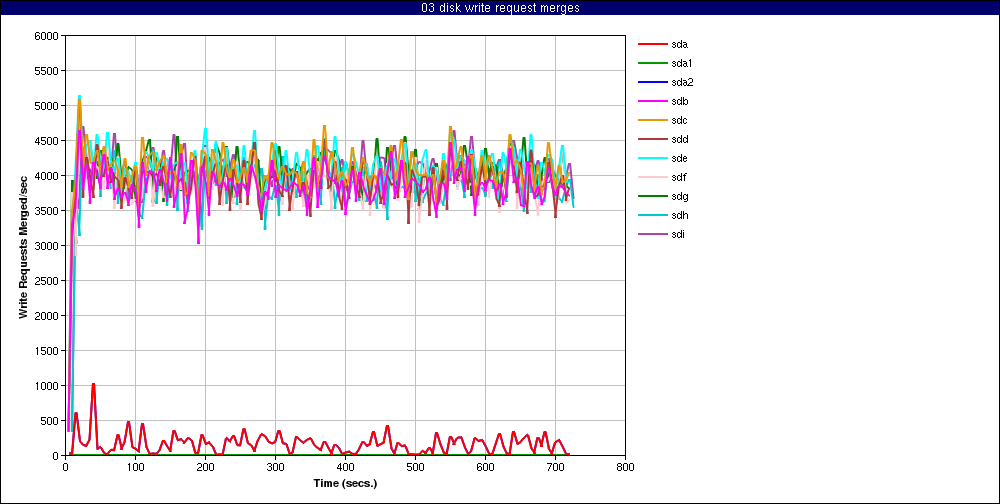Image resolution: width=1000 pixels, height=504 pixels.
Task: Click the y-axis value 3500
Action: [x=48, y=211]
